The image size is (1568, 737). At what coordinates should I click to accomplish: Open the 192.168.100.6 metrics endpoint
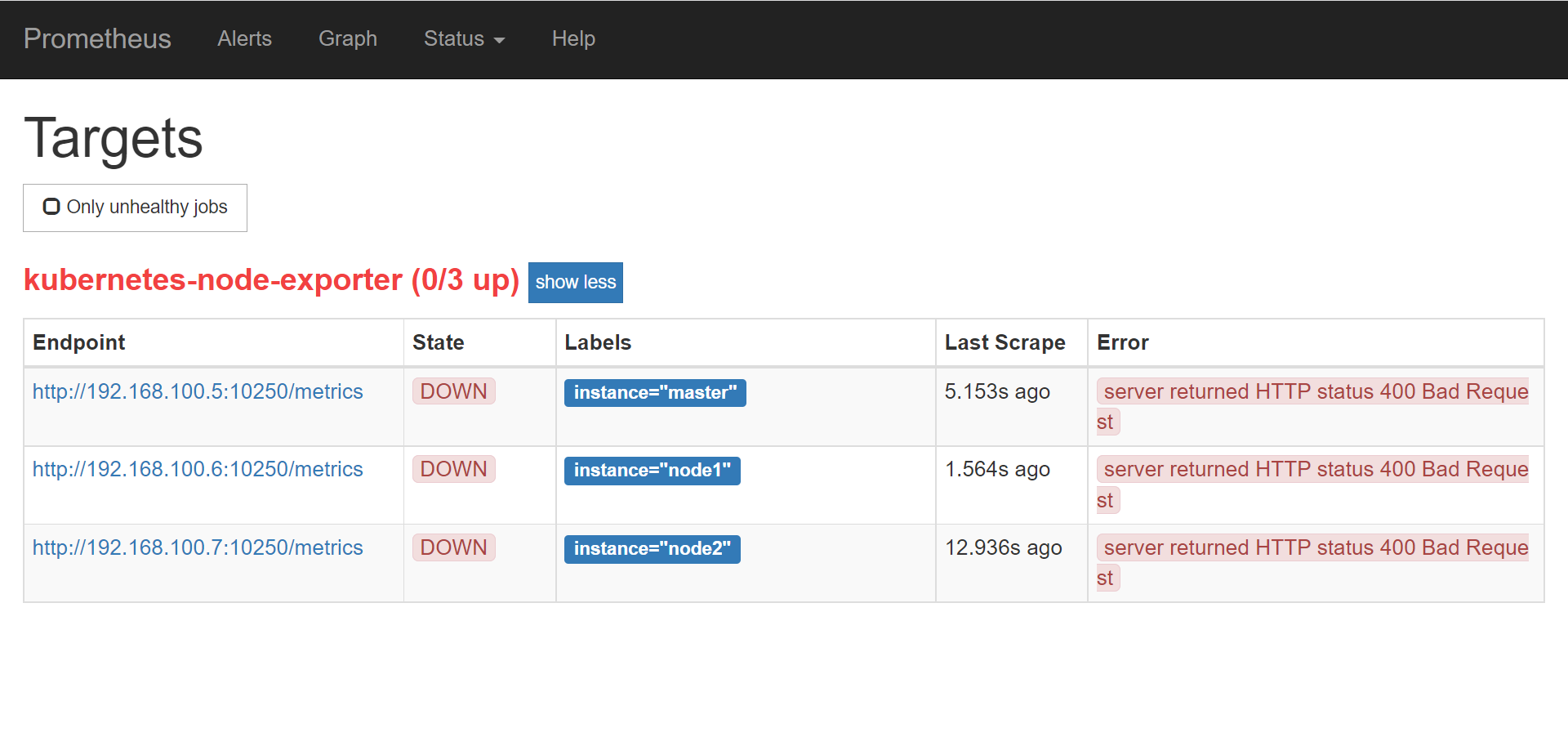pos(198,469)
